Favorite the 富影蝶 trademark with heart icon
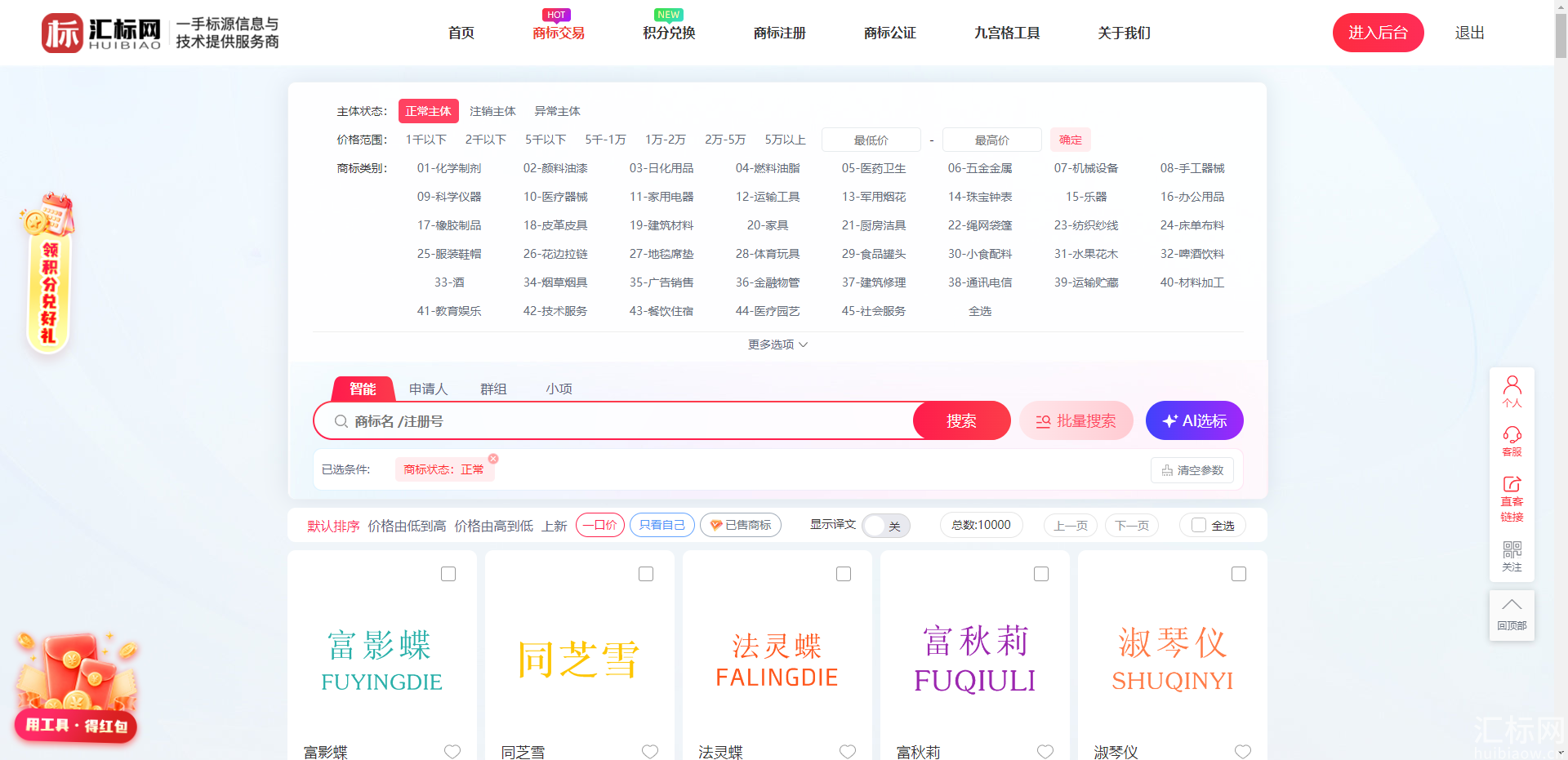The height and width of the screenshot is (760, 1568). pyautogui.click(x=452, y=751)
